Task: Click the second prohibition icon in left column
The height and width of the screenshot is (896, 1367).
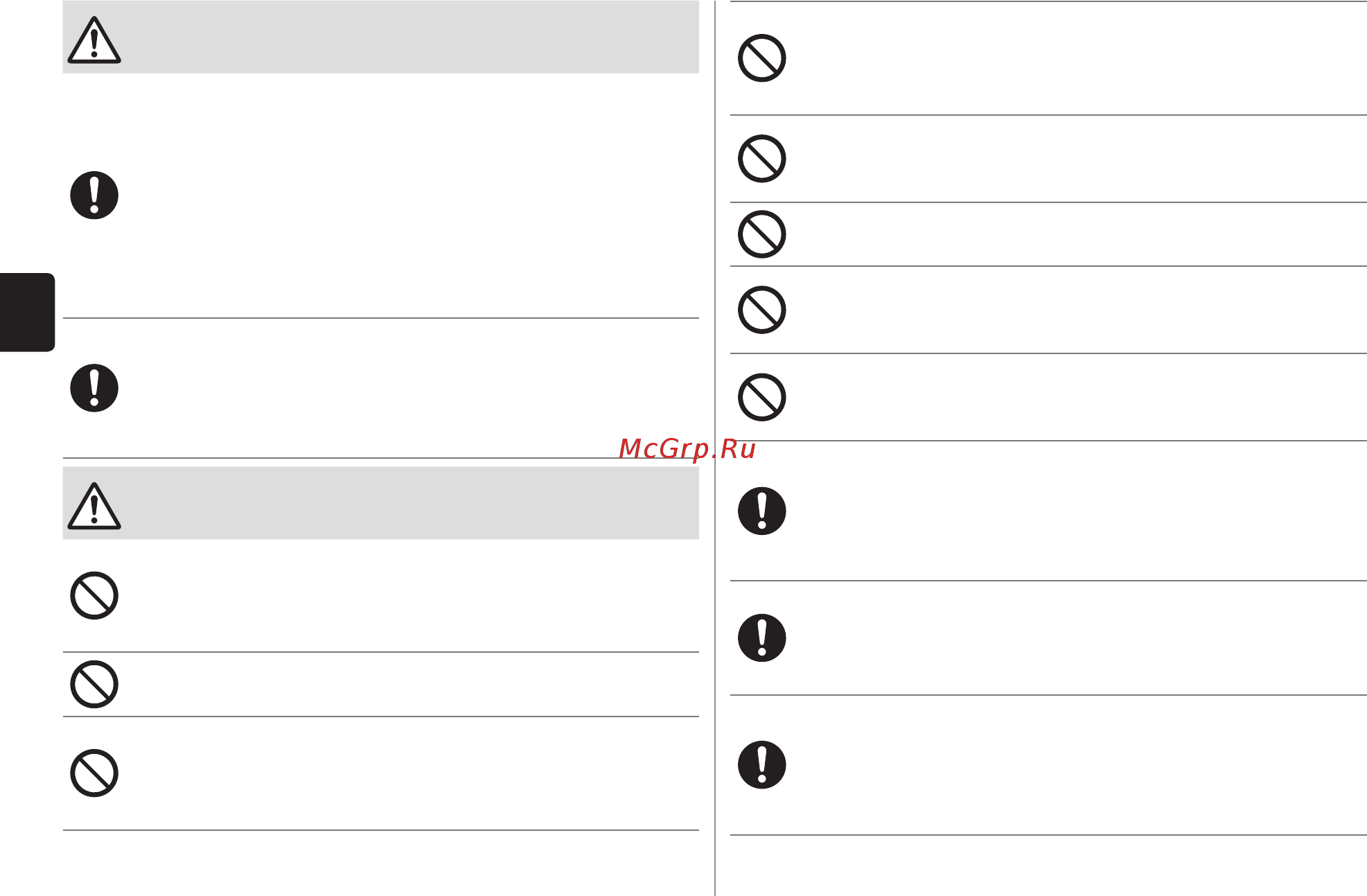Action: (94, 685)
